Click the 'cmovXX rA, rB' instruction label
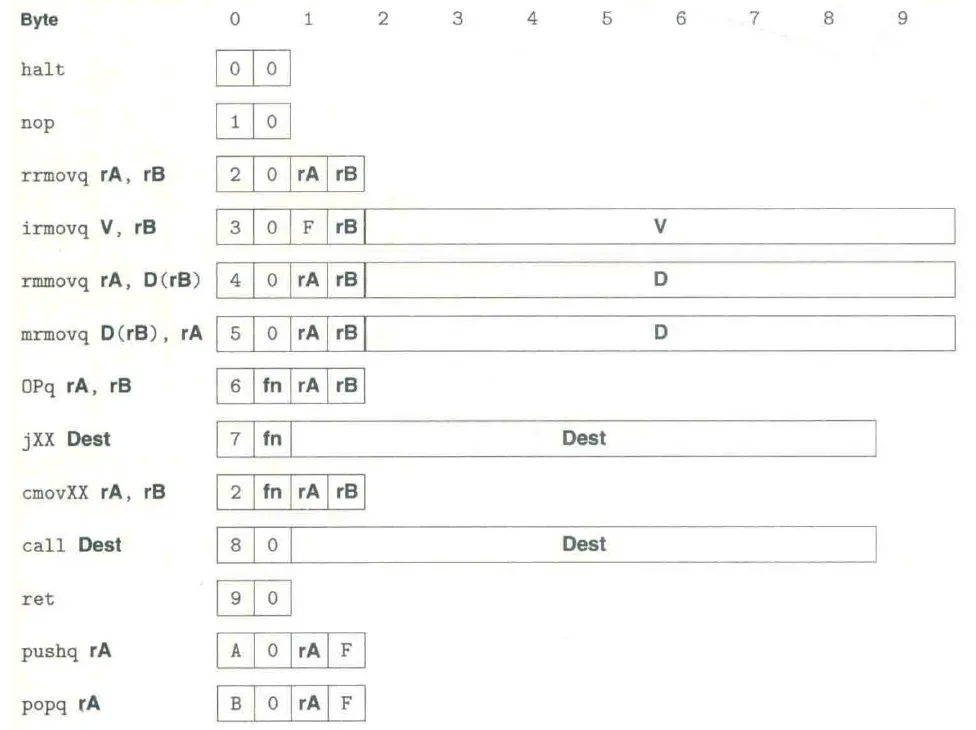 point(94,493)
